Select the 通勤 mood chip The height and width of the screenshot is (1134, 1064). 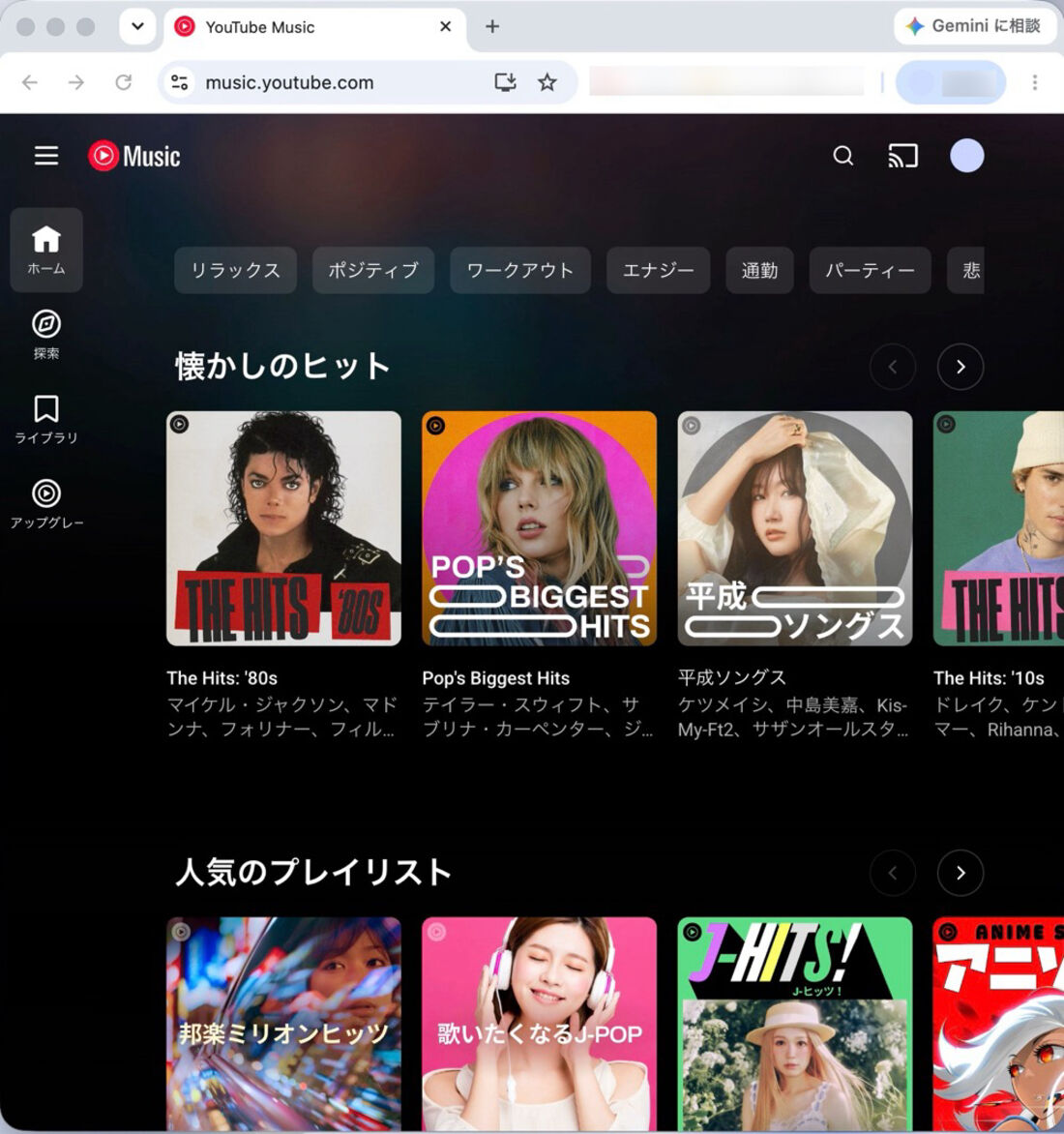click(x=759, y=270)
